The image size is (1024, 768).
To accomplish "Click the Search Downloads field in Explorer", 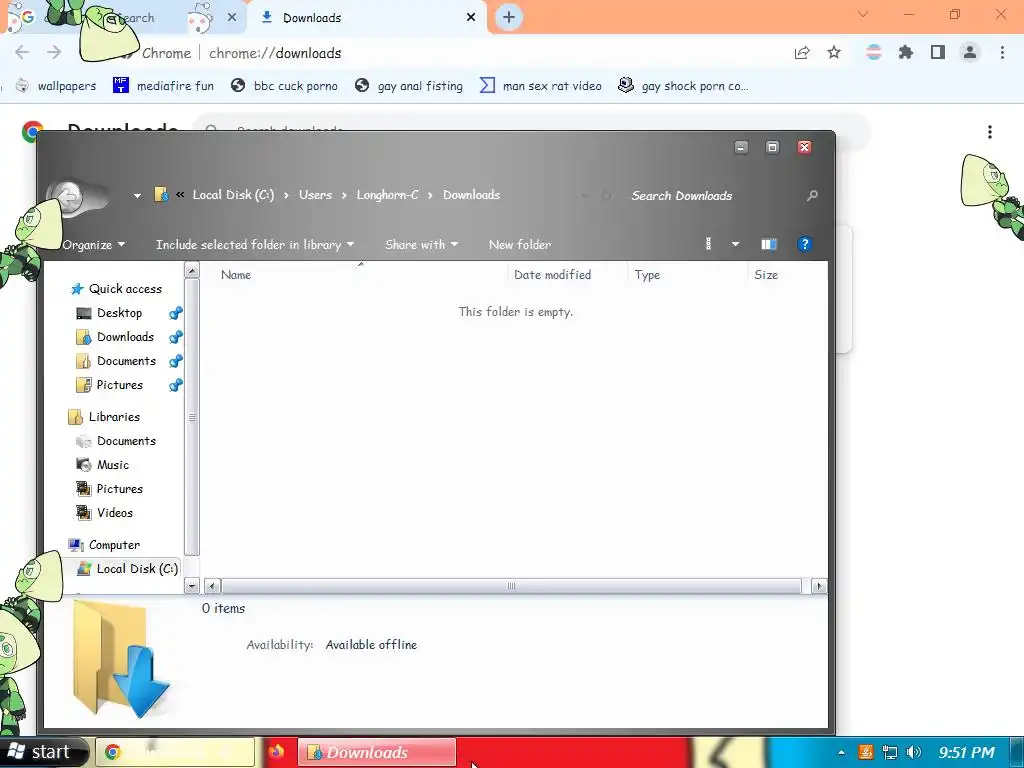I will (x=712, y=195).
